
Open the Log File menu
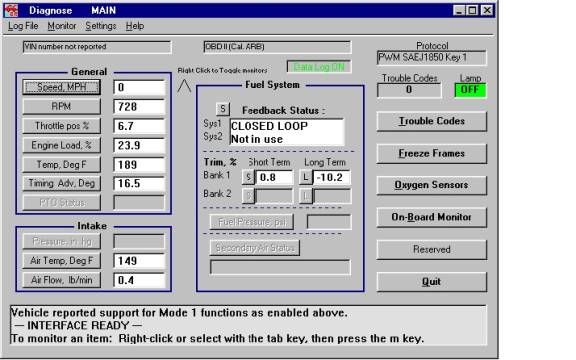(x=23, y=26)
